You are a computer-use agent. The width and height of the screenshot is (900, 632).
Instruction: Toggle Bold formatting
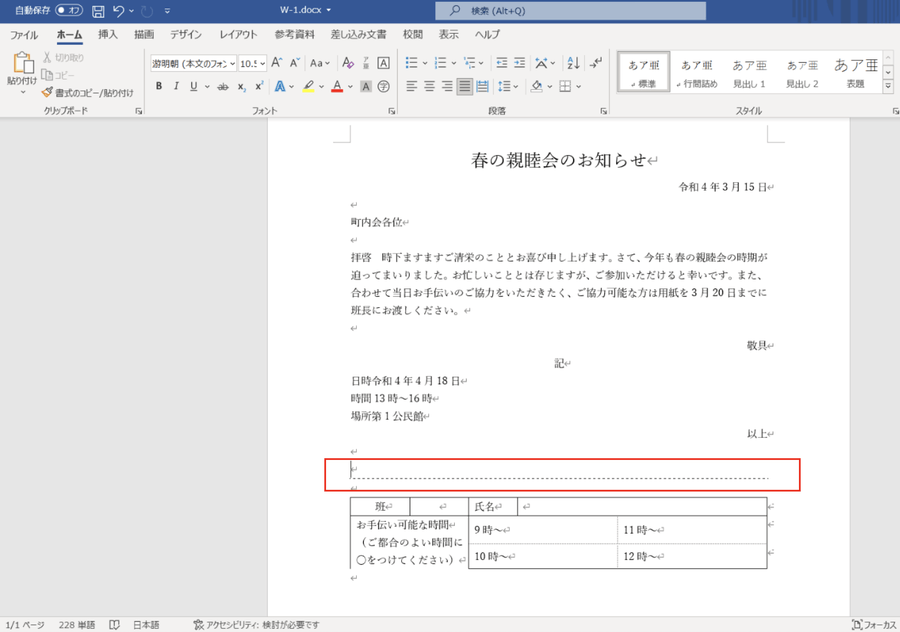tap(159, 87)
